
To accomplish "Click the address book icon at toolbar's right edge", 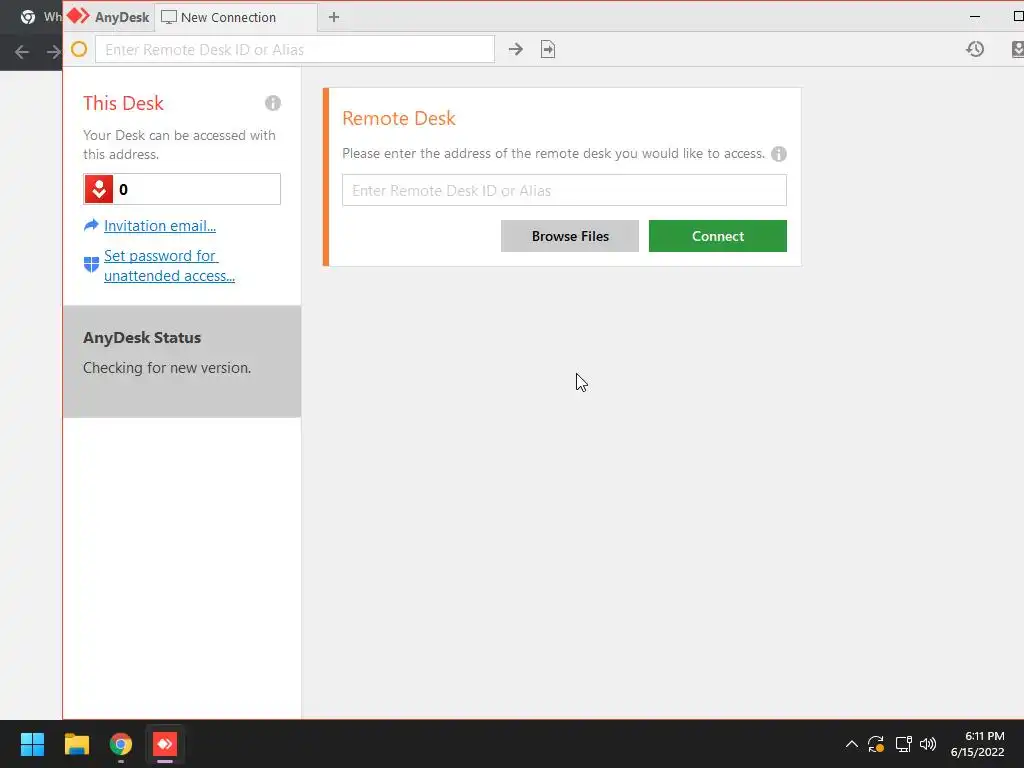I will [1017, 49].
